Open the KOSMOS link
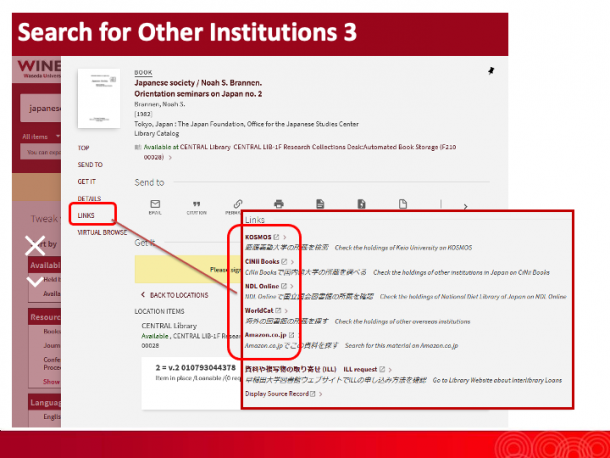The height and width of the screenshot is (458, 610). (x=258, y=237)
